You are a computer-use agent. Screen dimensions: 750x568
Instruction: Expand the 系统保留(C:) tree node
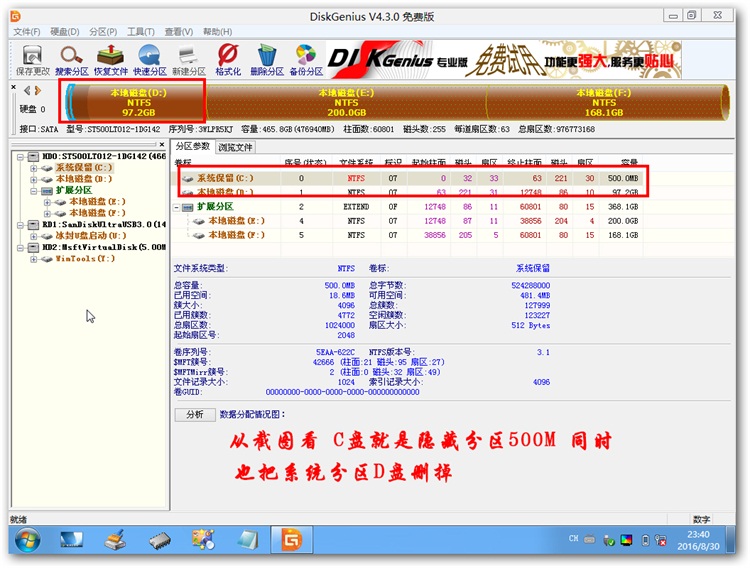click(x=33, y=168)
